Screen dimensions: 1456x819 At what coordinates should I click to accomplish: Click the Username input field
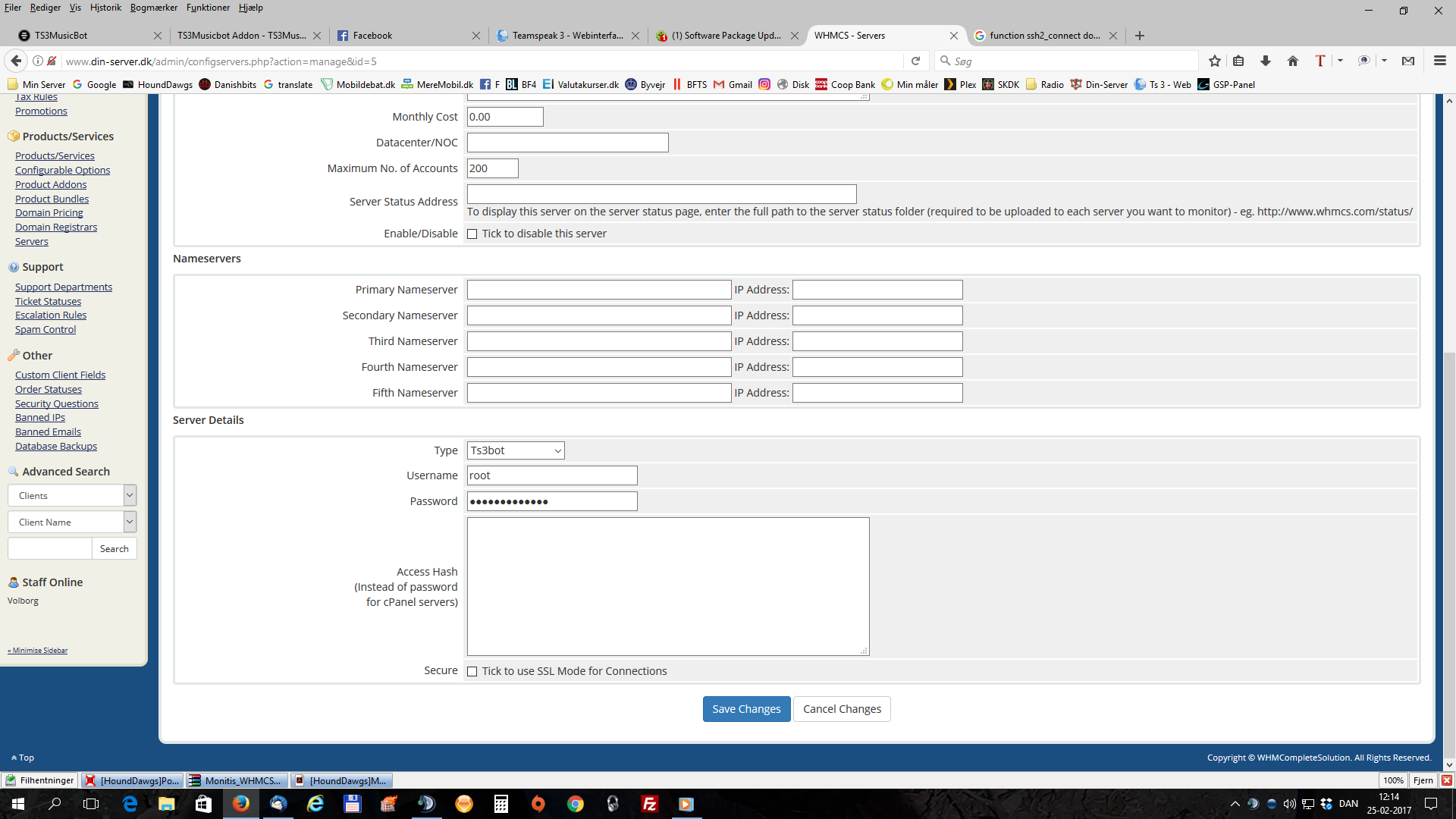[x=551, y=475]
